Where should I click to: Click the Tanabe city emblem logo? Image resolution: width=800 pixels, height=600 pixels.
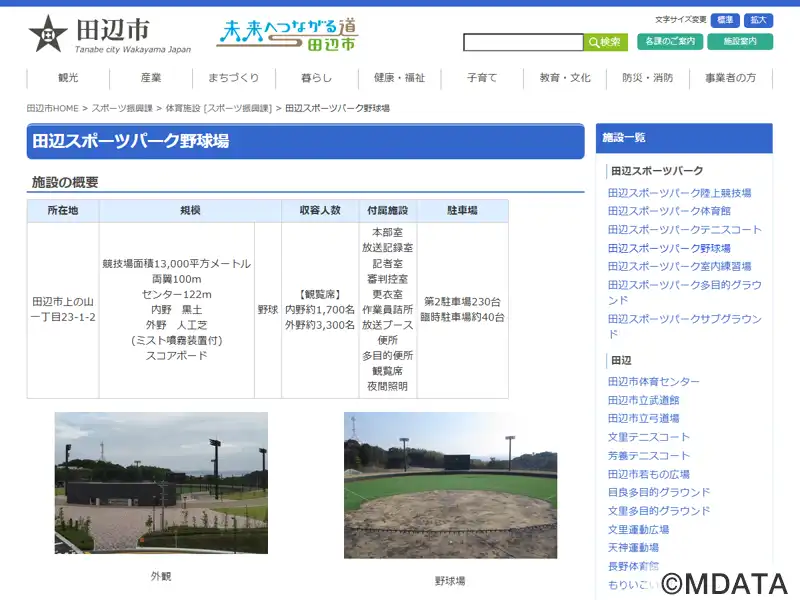[48, 34]
